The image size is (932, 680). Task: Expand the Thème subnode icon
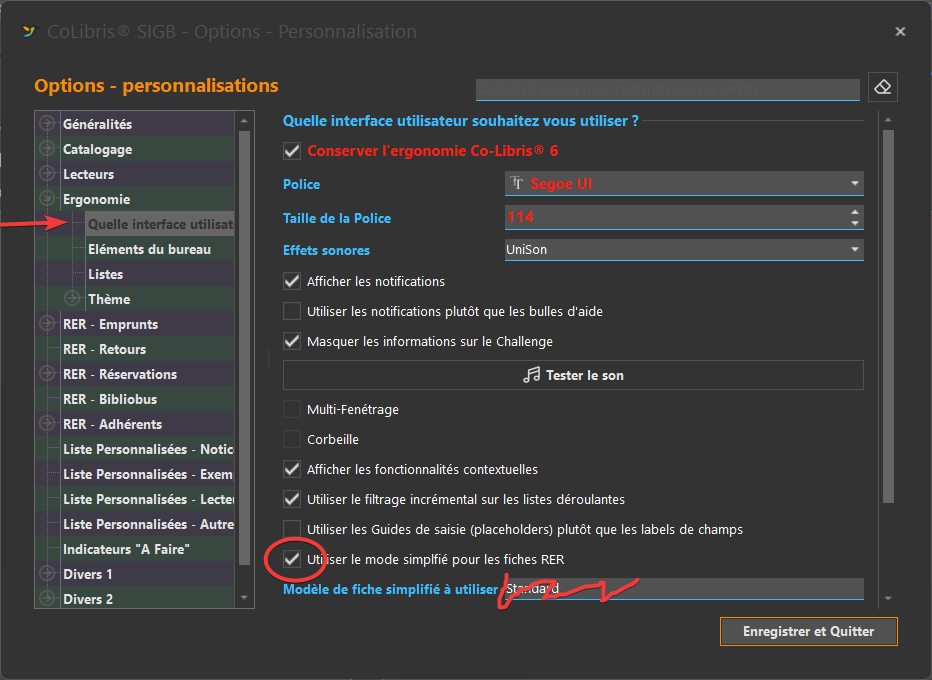[72, 299]
